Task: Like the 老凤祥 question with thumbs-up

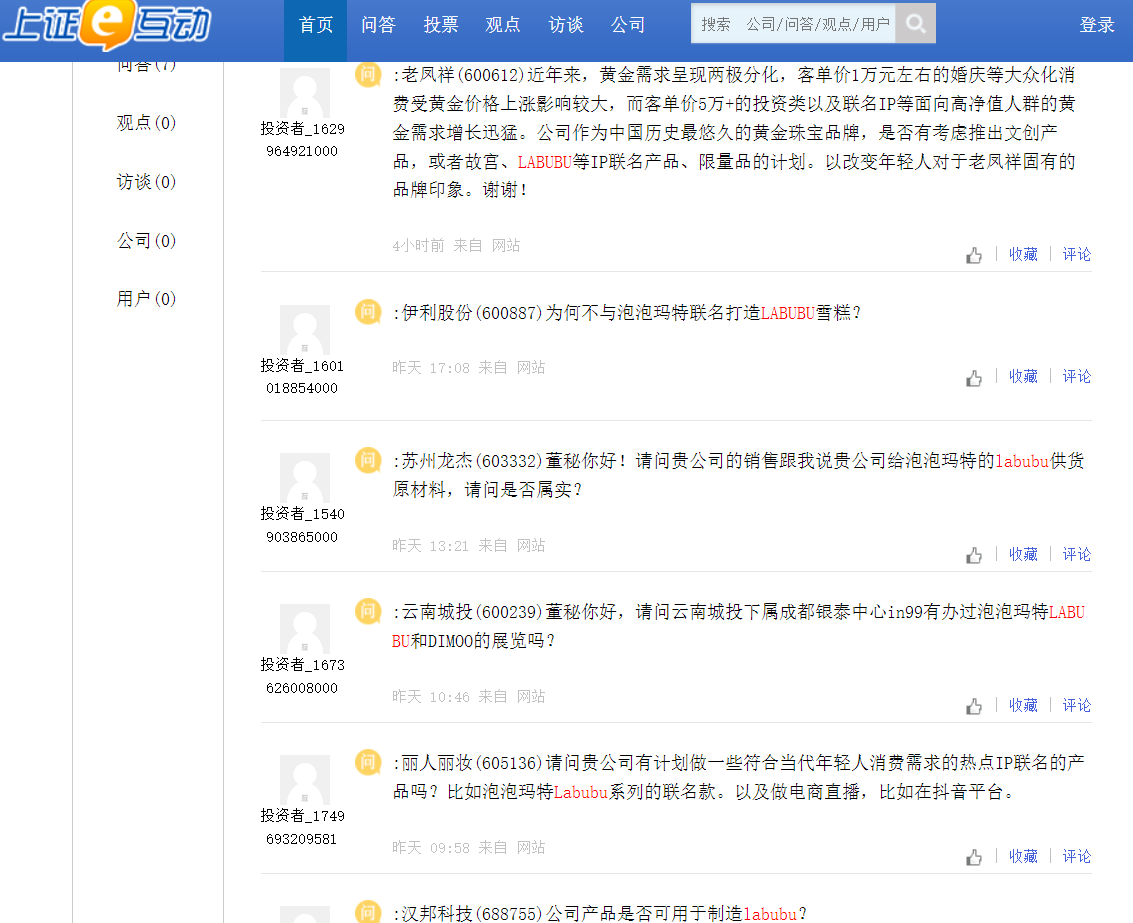Action: (974, 256)
